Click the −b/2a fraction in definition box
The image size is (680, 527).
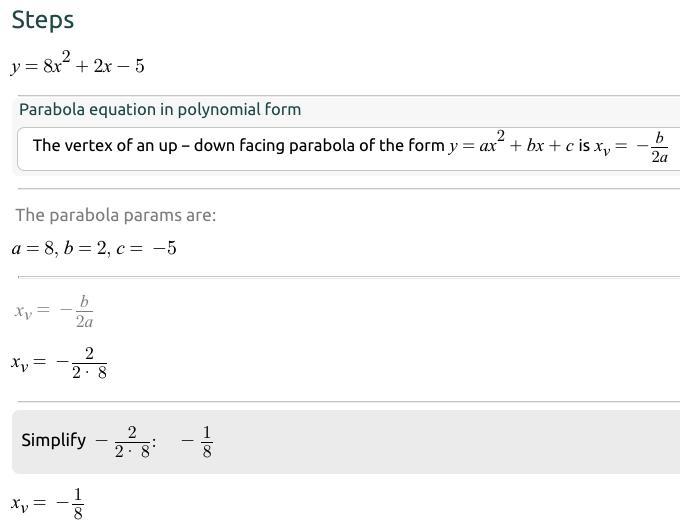coord(653,147)
